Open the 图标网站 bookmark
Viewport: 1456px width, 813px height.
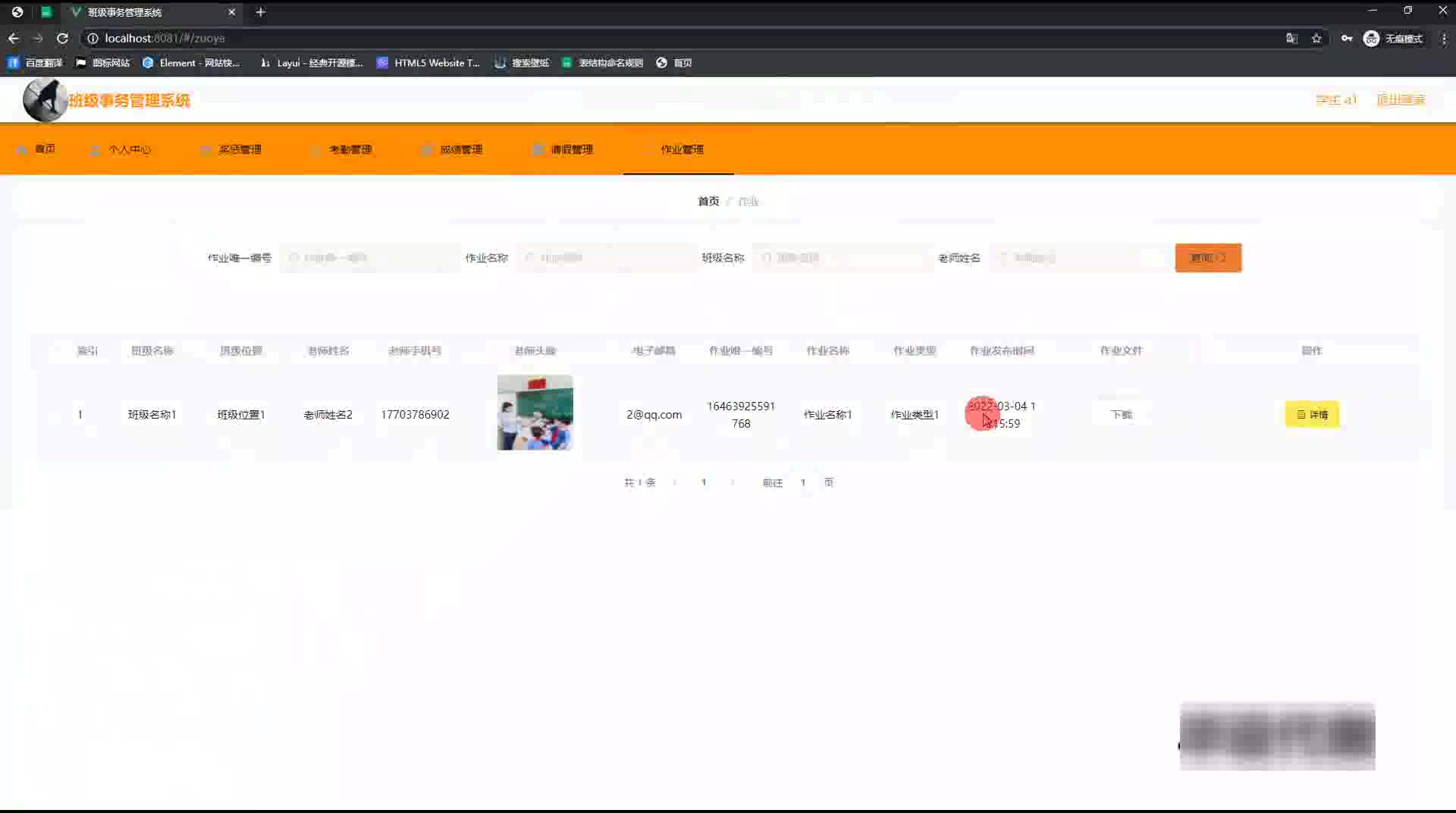pos(103,63)
